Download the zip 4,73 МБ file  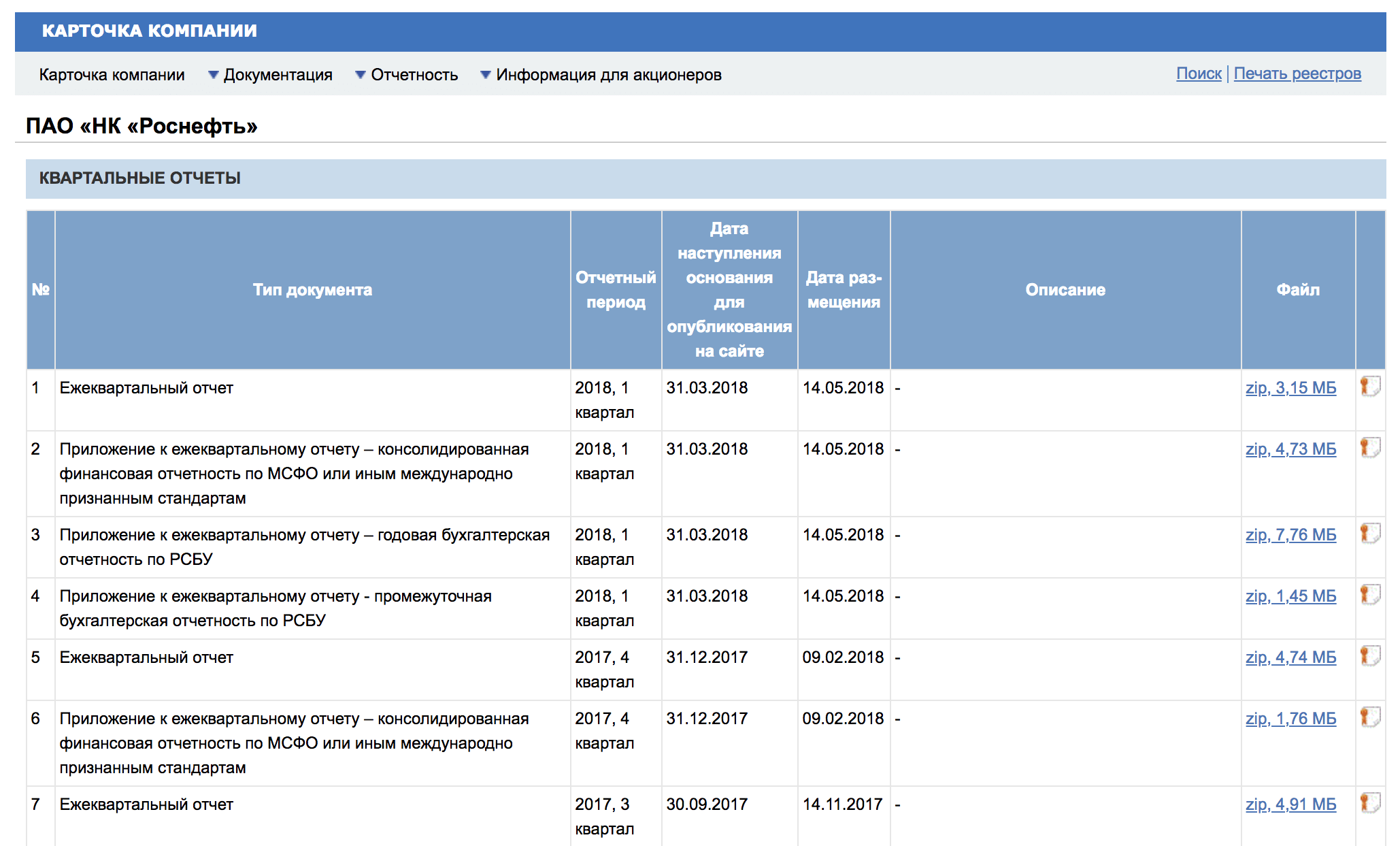tap(1290, 449)
